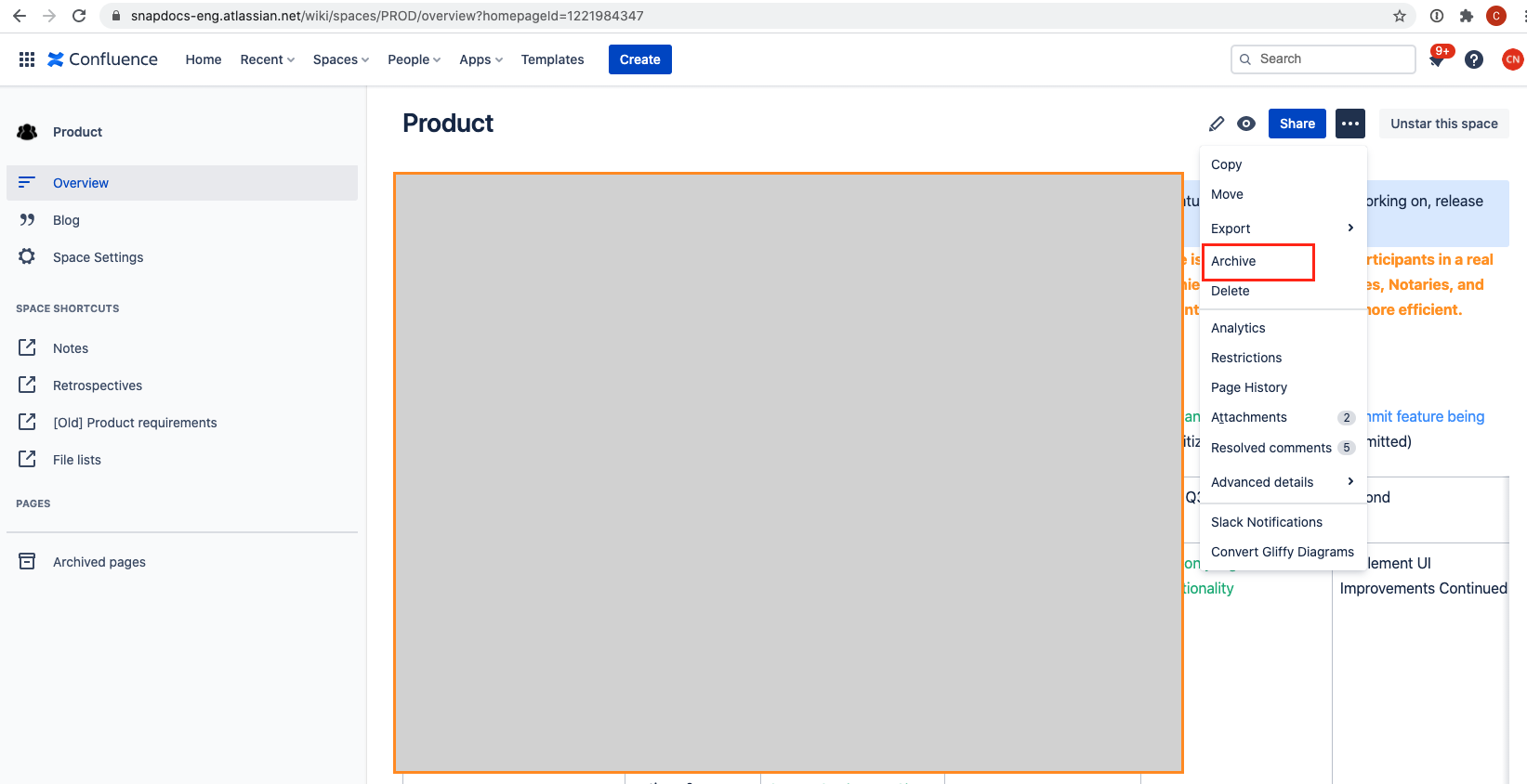
Task: Bookmark this page with star icon
Action: pyautogui.click(x=1400, y=16)
